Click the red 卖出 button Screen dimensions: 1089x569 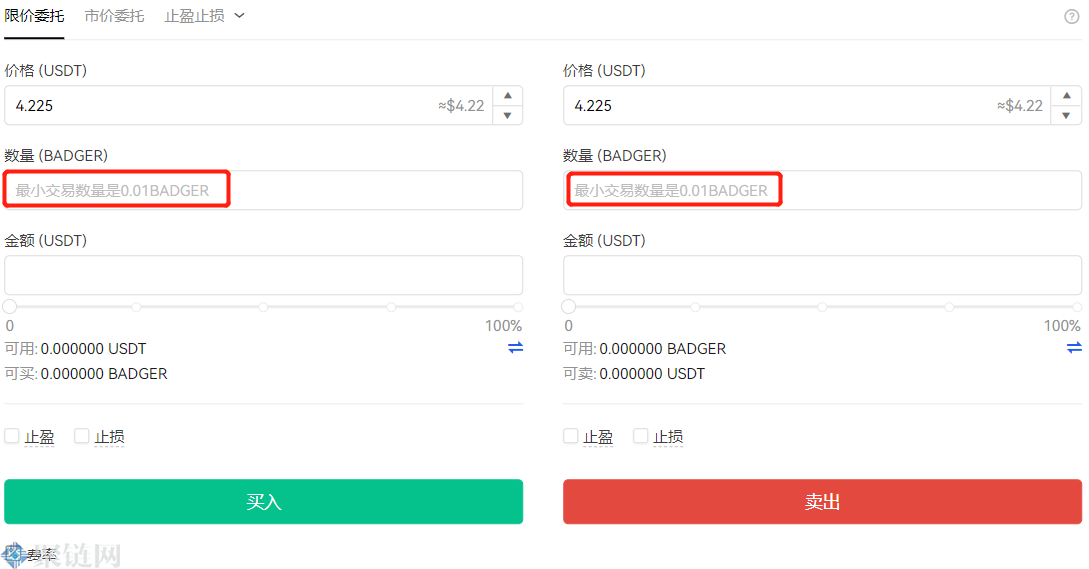coord(822,502)
